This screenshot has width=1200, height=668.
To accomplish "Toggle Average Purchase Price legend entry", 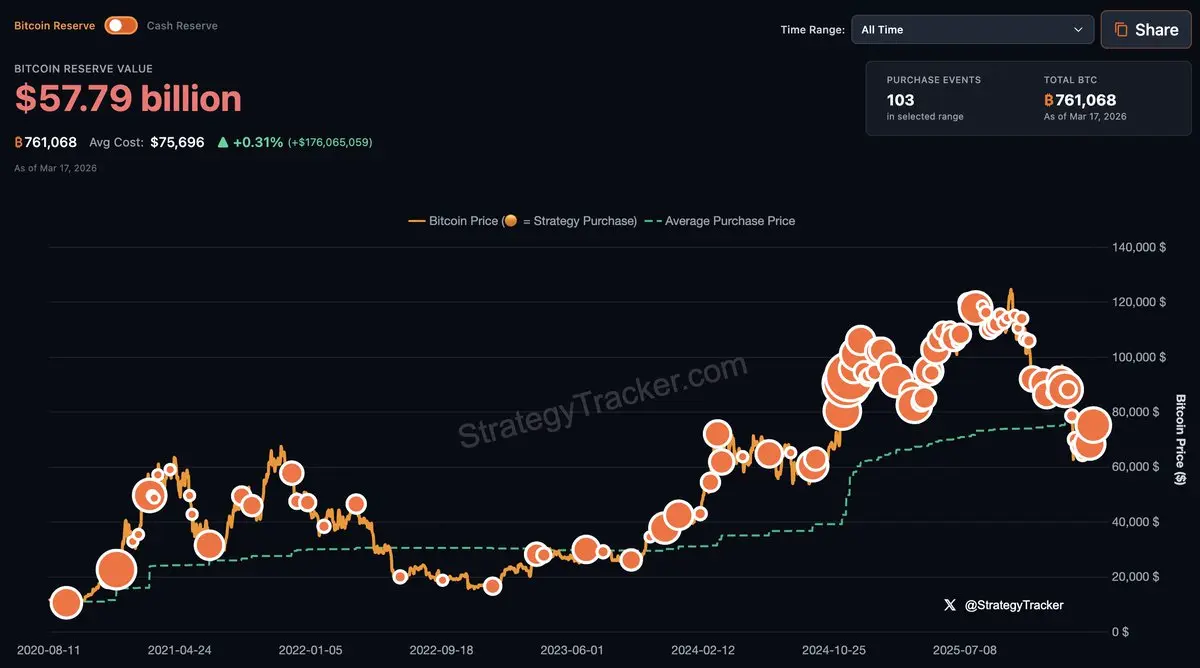I will click(x=720, y=221).
